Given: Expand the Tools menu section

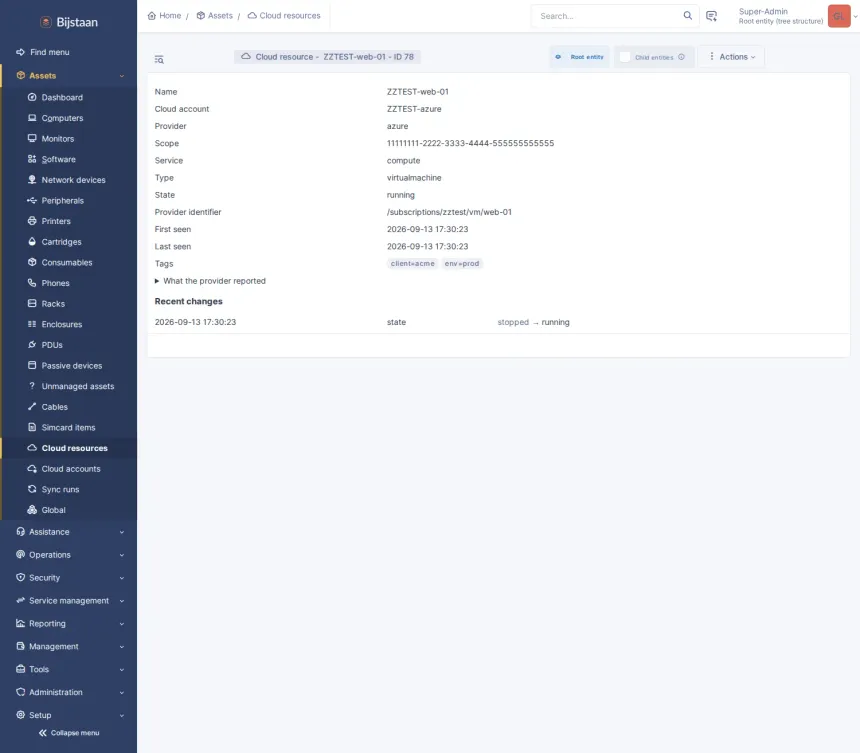Looking at the screenshot, I should coord(122,670).
